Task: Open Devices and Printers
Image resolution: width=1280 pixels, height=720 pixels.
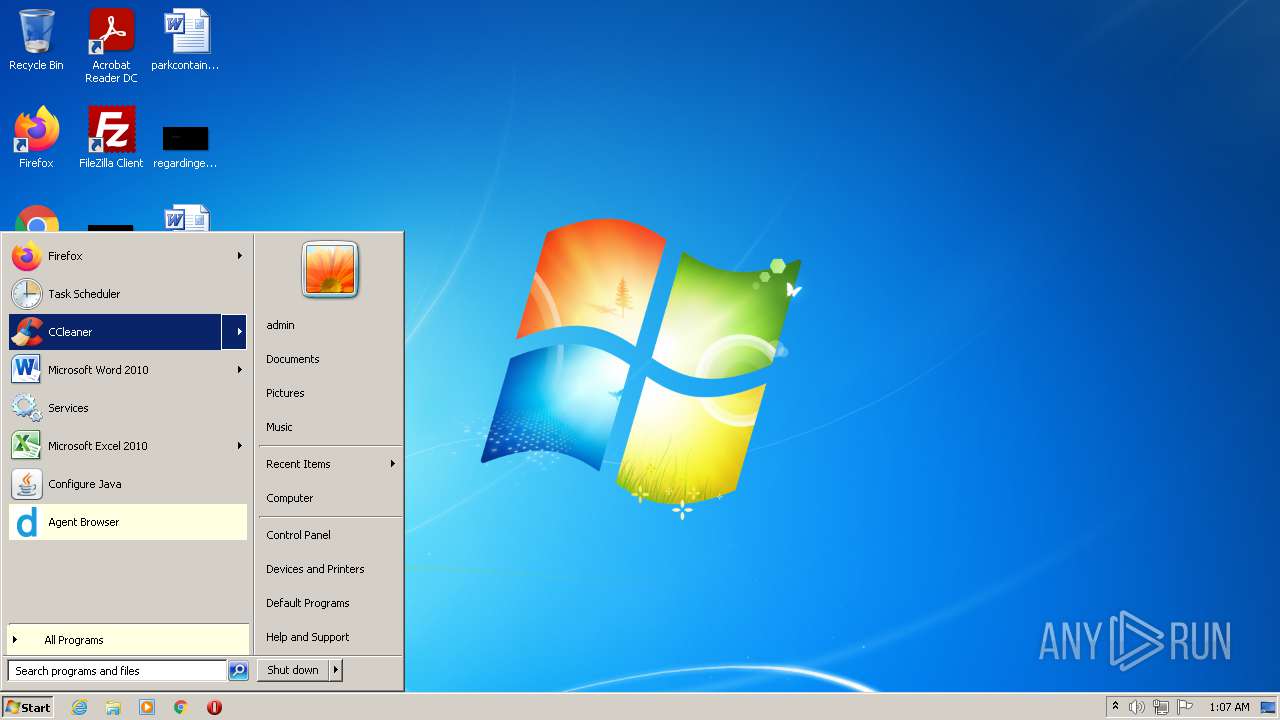Action: pos(315,569)
